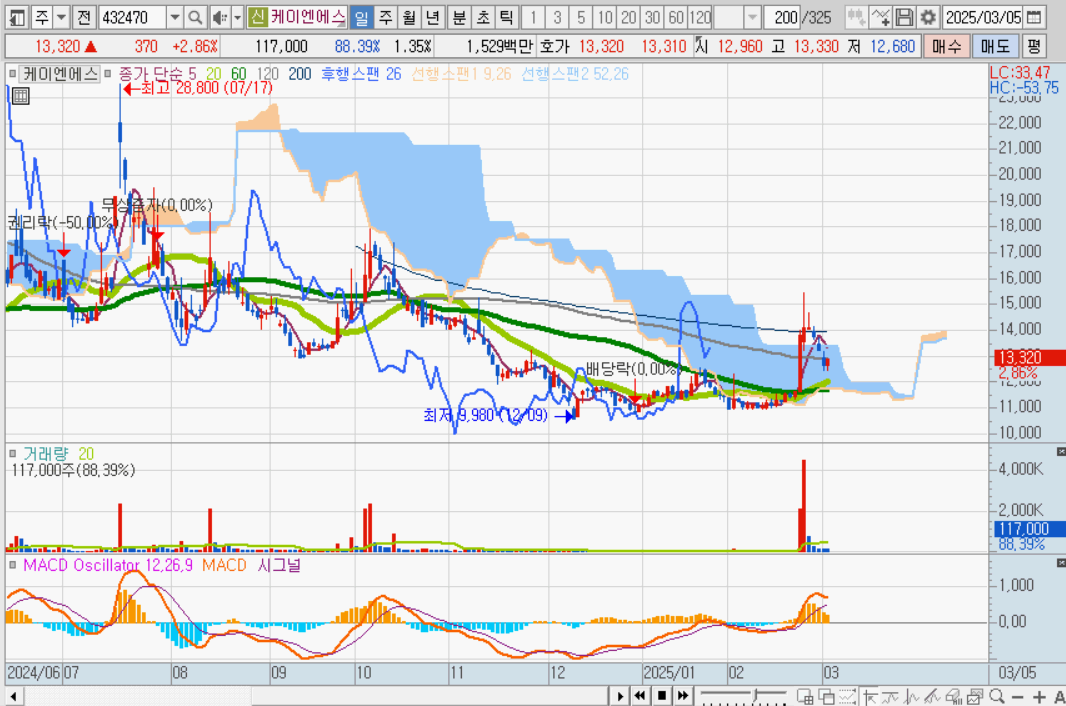Select the 30 interval button
Image resolution: width=1066 pixels, height=706 pixels.
click(652, 17)
